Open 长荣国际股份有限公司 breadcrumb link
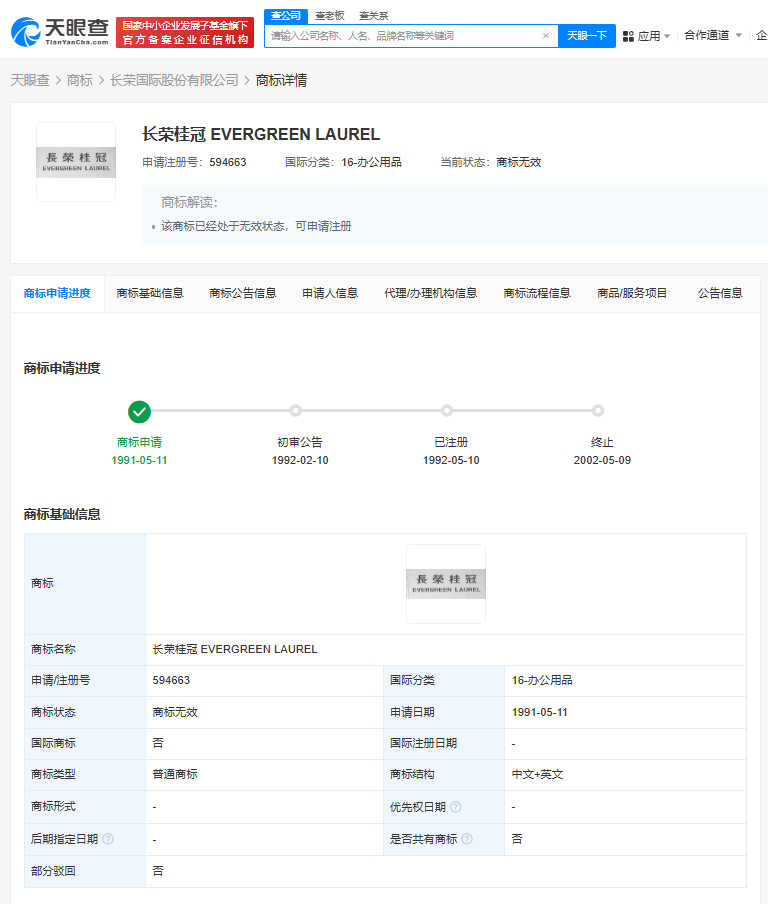The width and height of the screenshot is (768, 904). pos(174,80)
